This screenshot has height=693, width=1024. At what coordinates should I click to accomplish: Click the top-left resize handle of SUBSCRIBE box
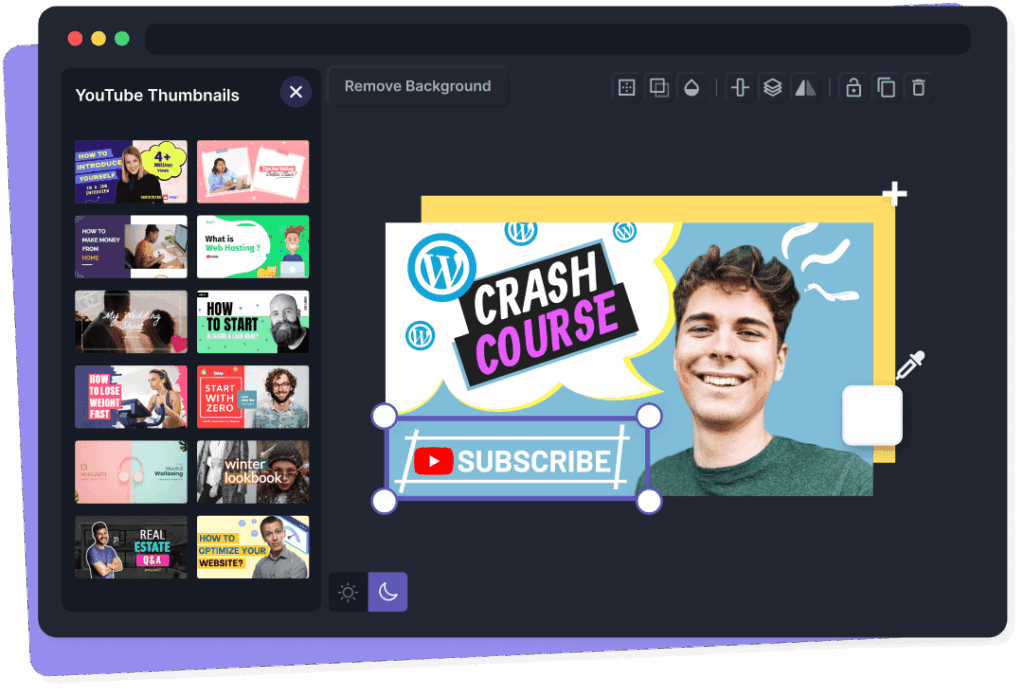(x=385, y=416)
